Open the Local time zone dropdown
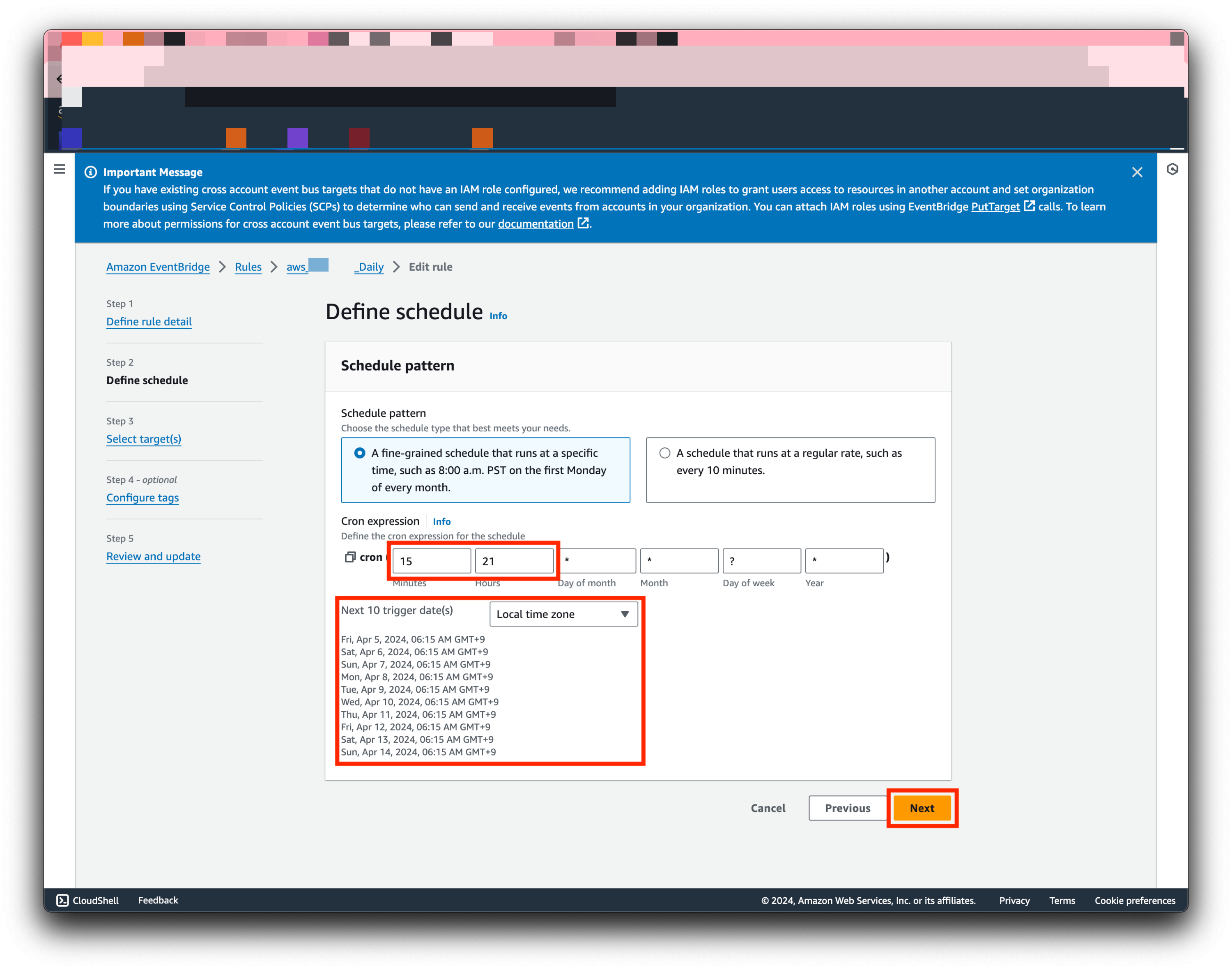1232x970 pixels. click(563, 614)
